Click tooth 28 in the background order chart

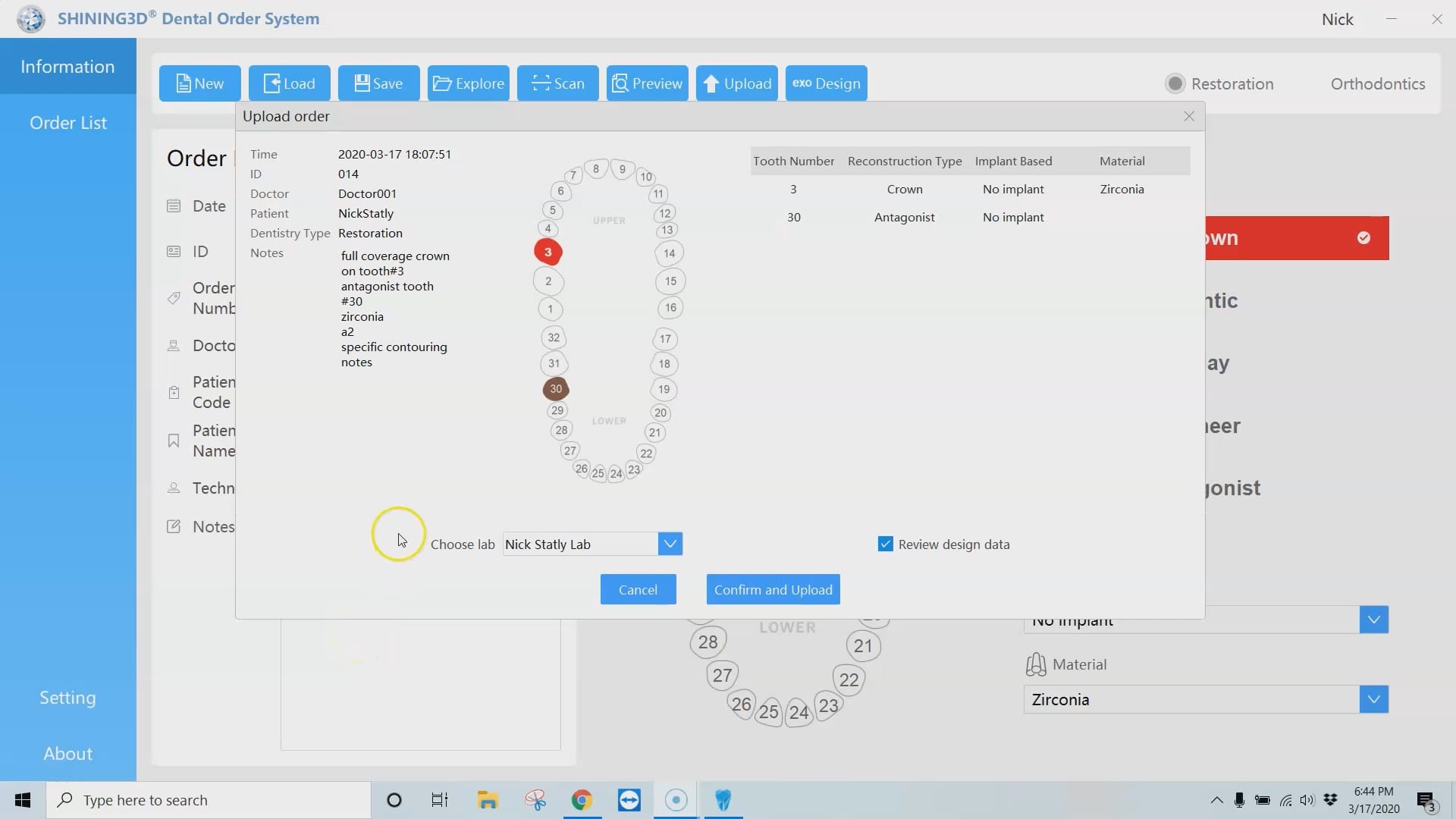click(708, 642)
